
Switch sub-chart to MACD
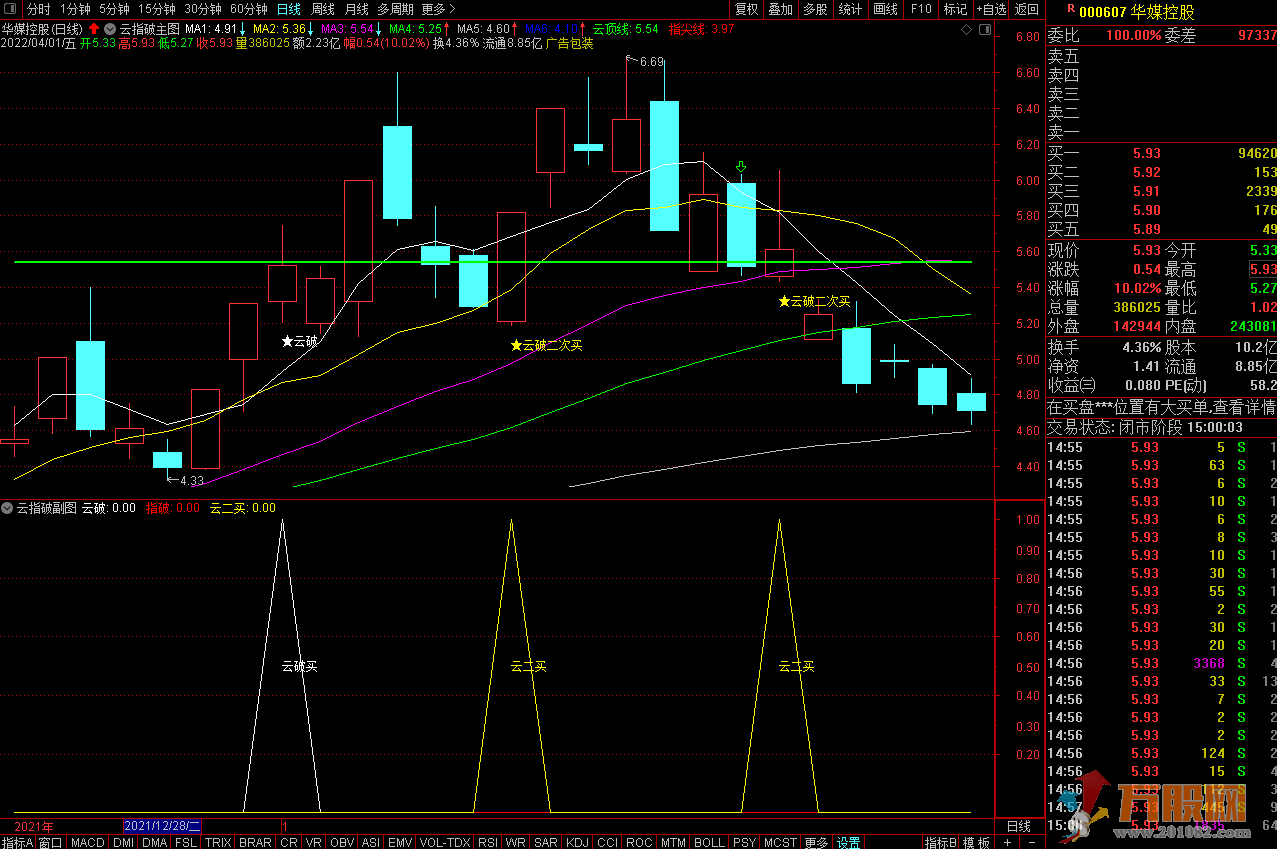pyautogui.click(x=88, y=842)
